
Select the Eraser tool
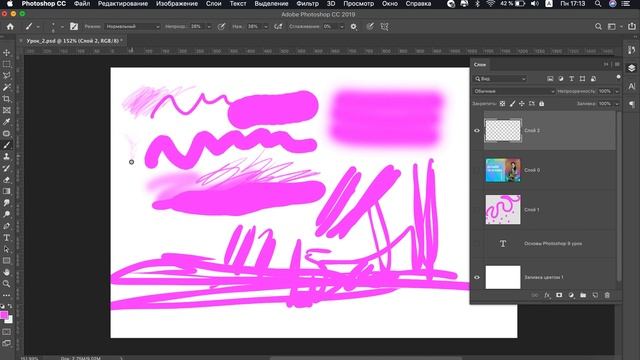point(7,180)
